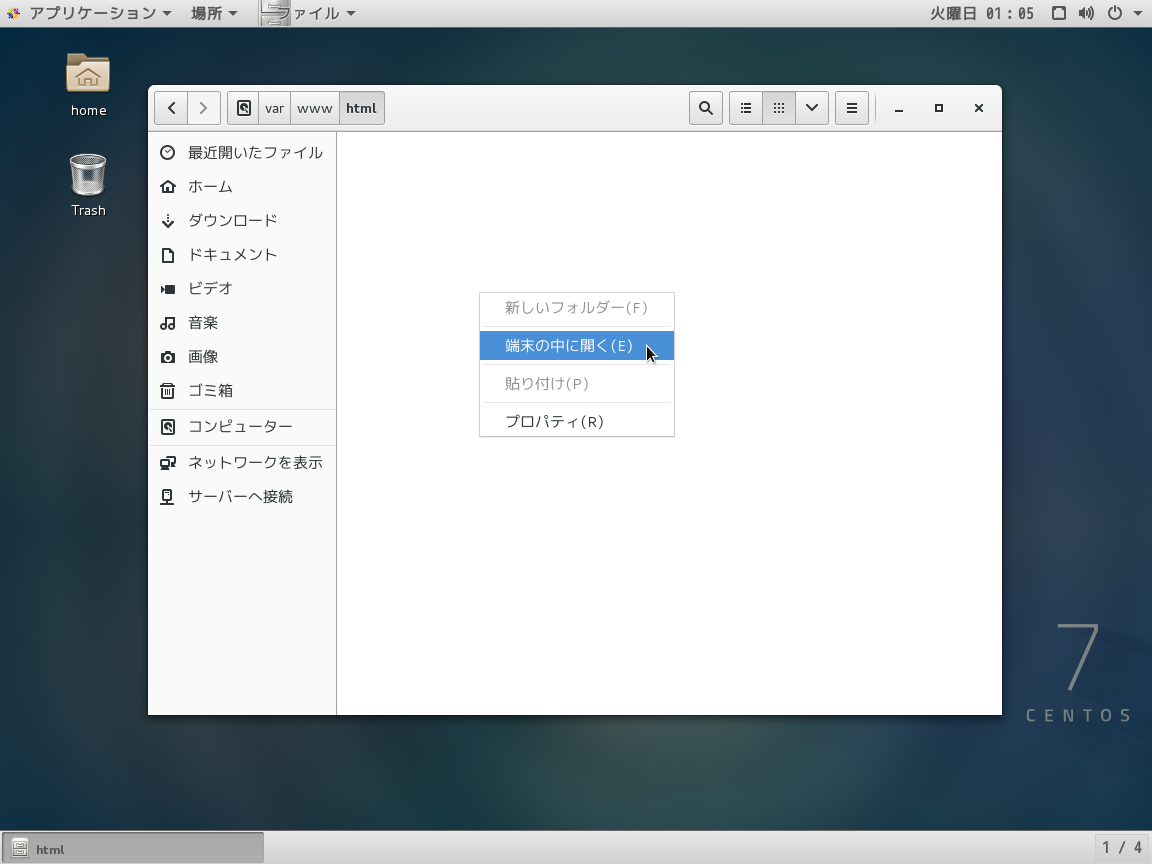Go to ホーム in the sidebar
This screenshot has width=1152, height=864.
[242, 187]
